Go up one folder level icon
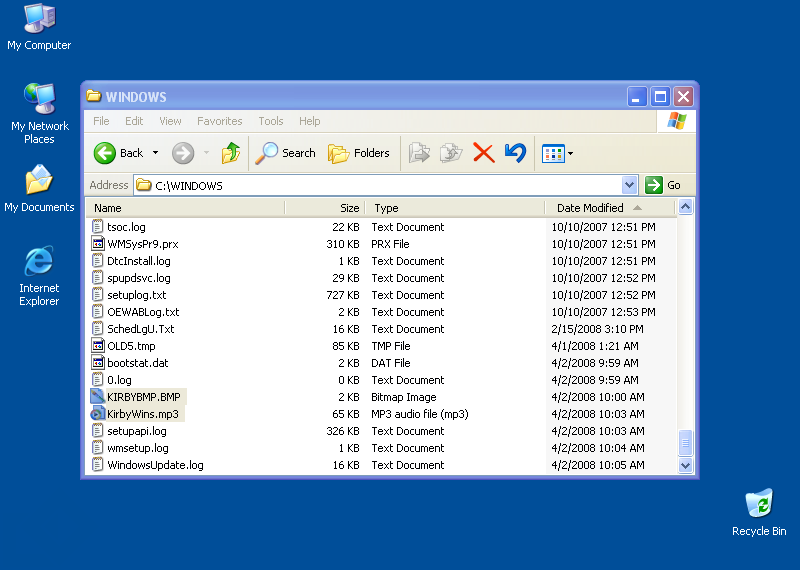This screenshot has height=570, width=800. [x=231, y=153]
